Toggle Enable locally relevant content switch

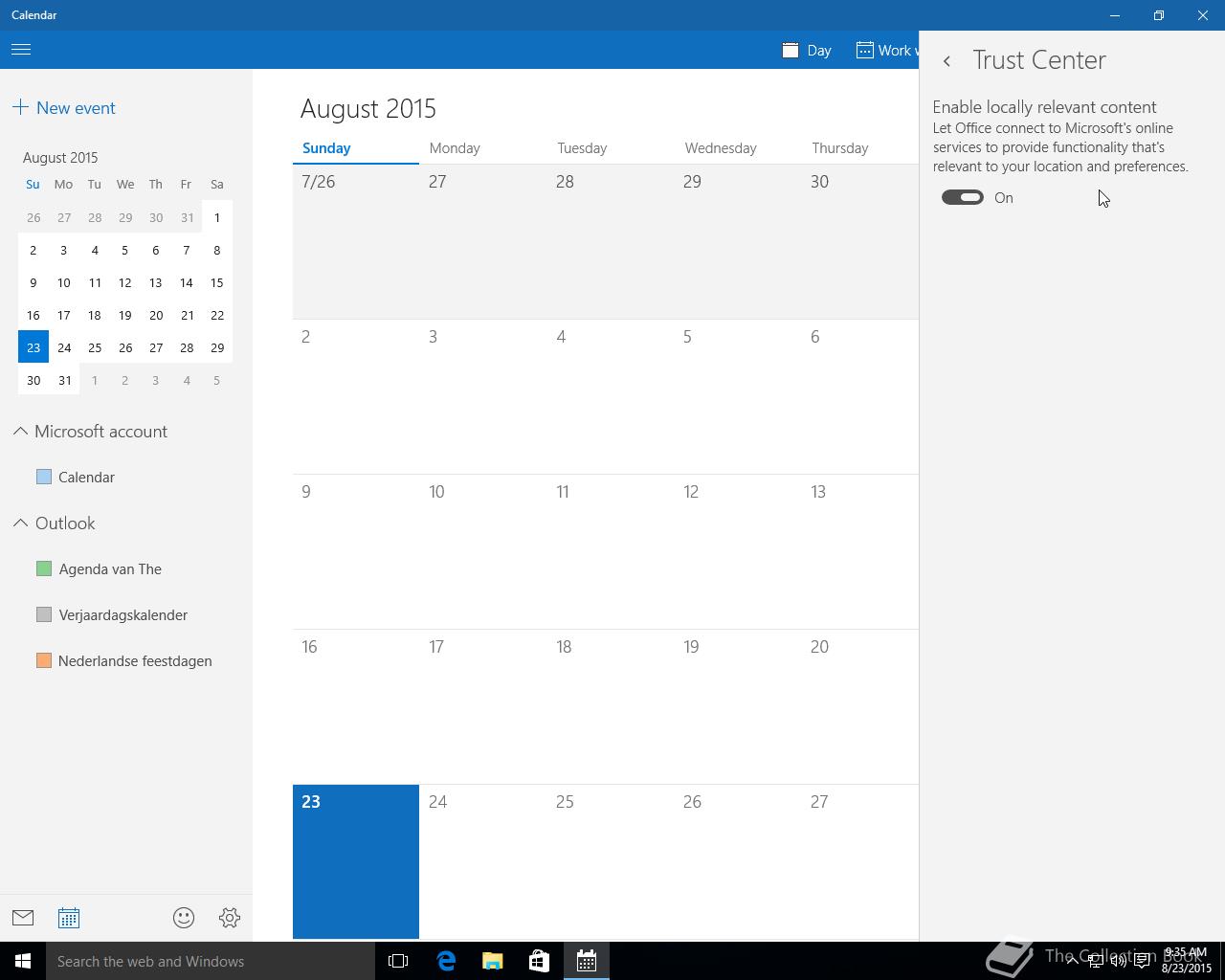(962, 197)
